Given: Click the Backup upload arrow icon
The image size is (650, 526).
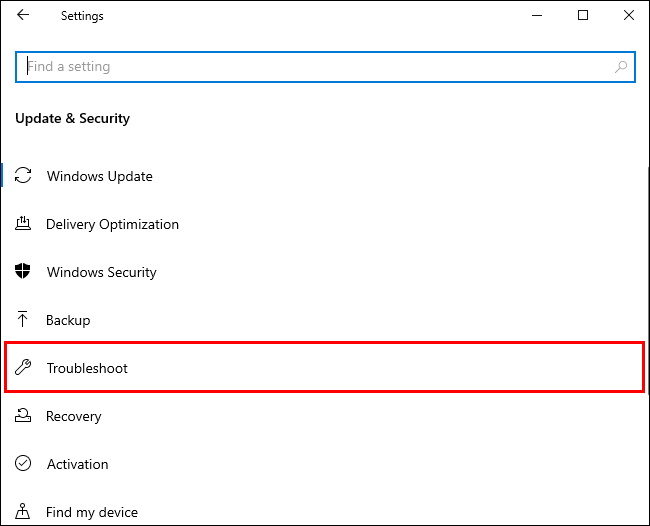Looking at the screenshot, I should tap(23, 320).
